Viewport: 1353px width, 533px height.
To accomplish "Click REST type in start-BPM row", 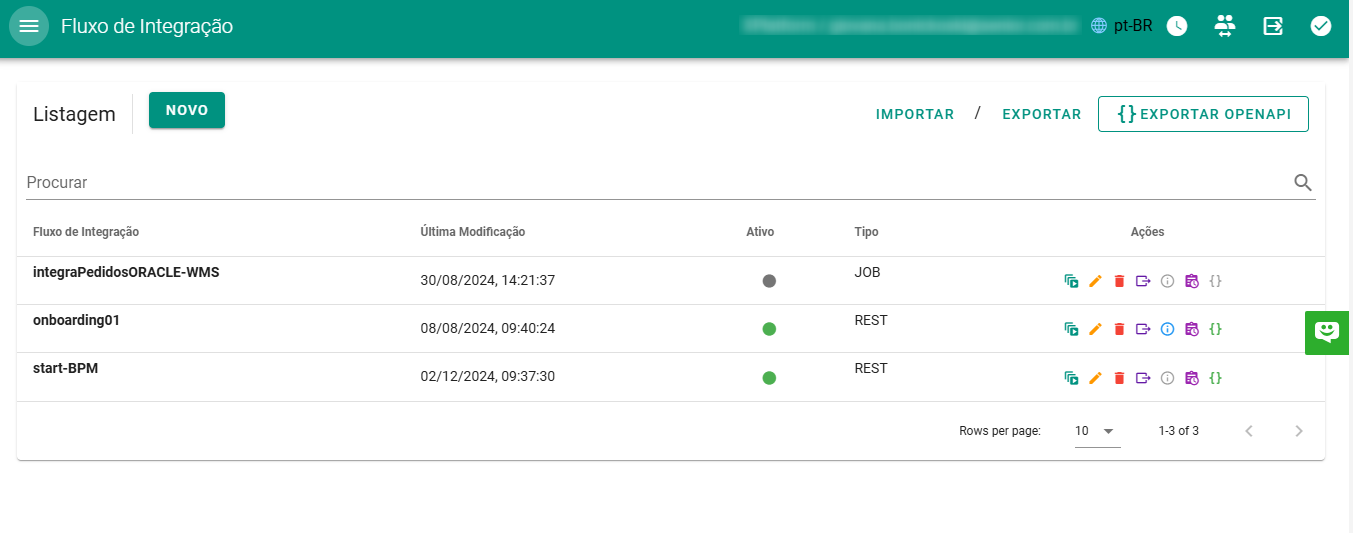I will click(x=871, y=369).
